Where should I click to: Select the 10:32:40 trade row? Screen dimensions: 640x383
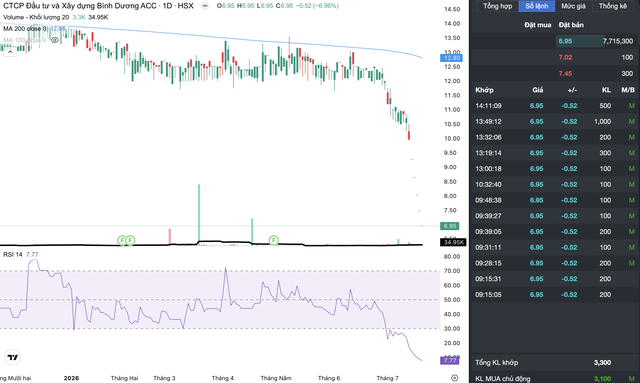click(x=554, y=185)
